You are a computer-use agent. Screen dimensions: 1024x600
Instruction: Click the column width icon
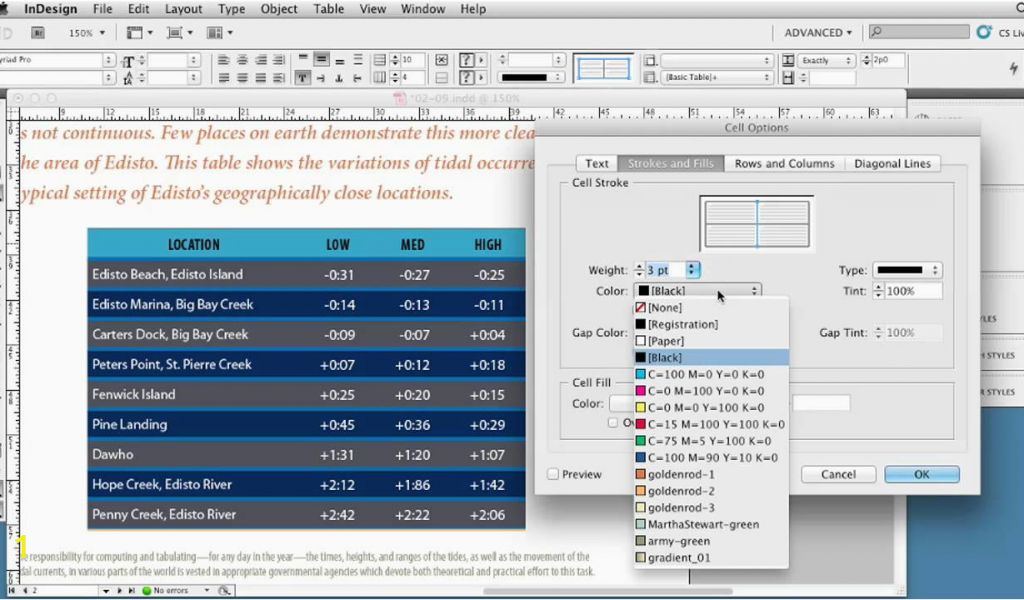coord(788,78)
